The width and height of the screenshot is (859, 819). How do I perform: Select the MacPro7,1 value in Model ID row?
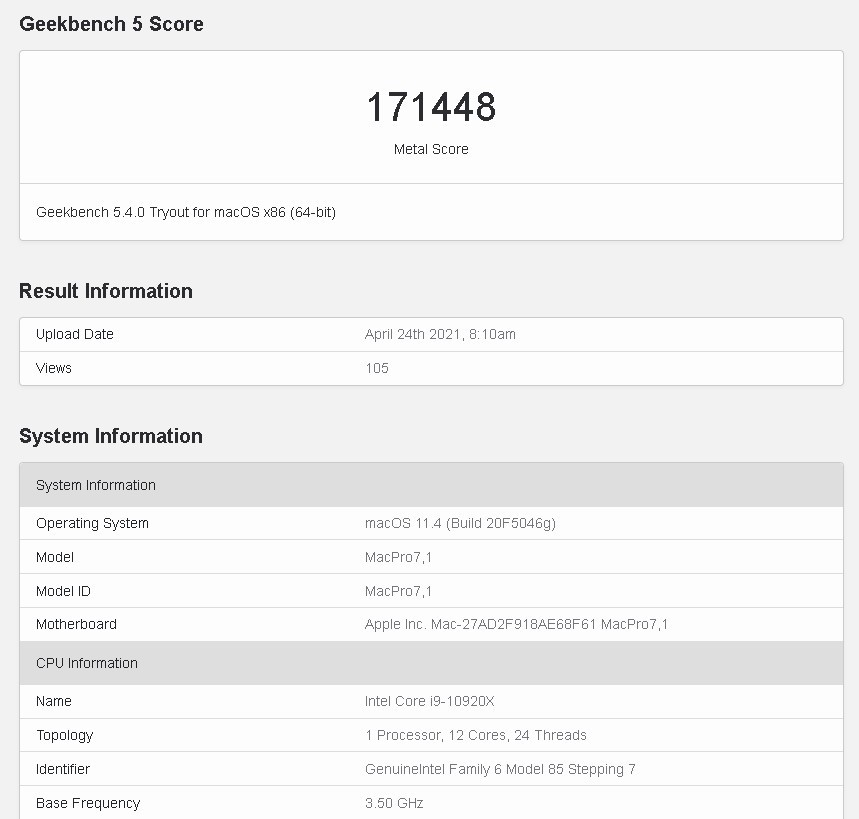[x=398, y=591]
